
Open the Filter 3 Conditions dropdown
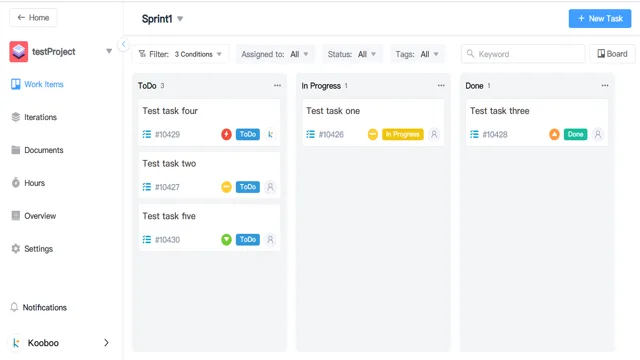[x=180, y=54]
